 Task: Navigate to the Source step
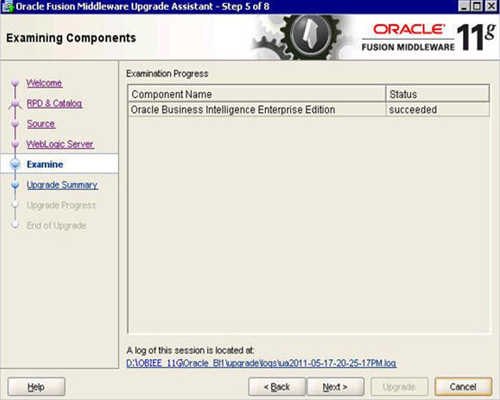click(x=41, y=124)
